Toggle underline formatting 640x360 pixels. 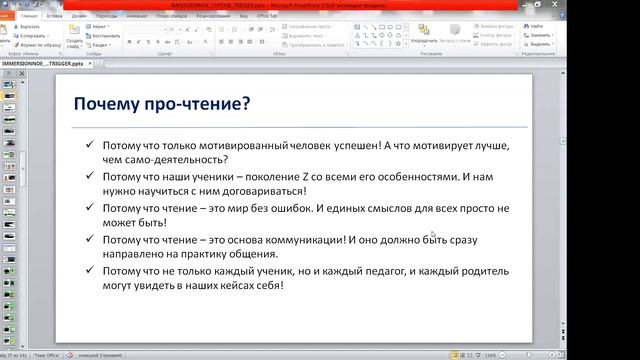(x=148, y=42)
